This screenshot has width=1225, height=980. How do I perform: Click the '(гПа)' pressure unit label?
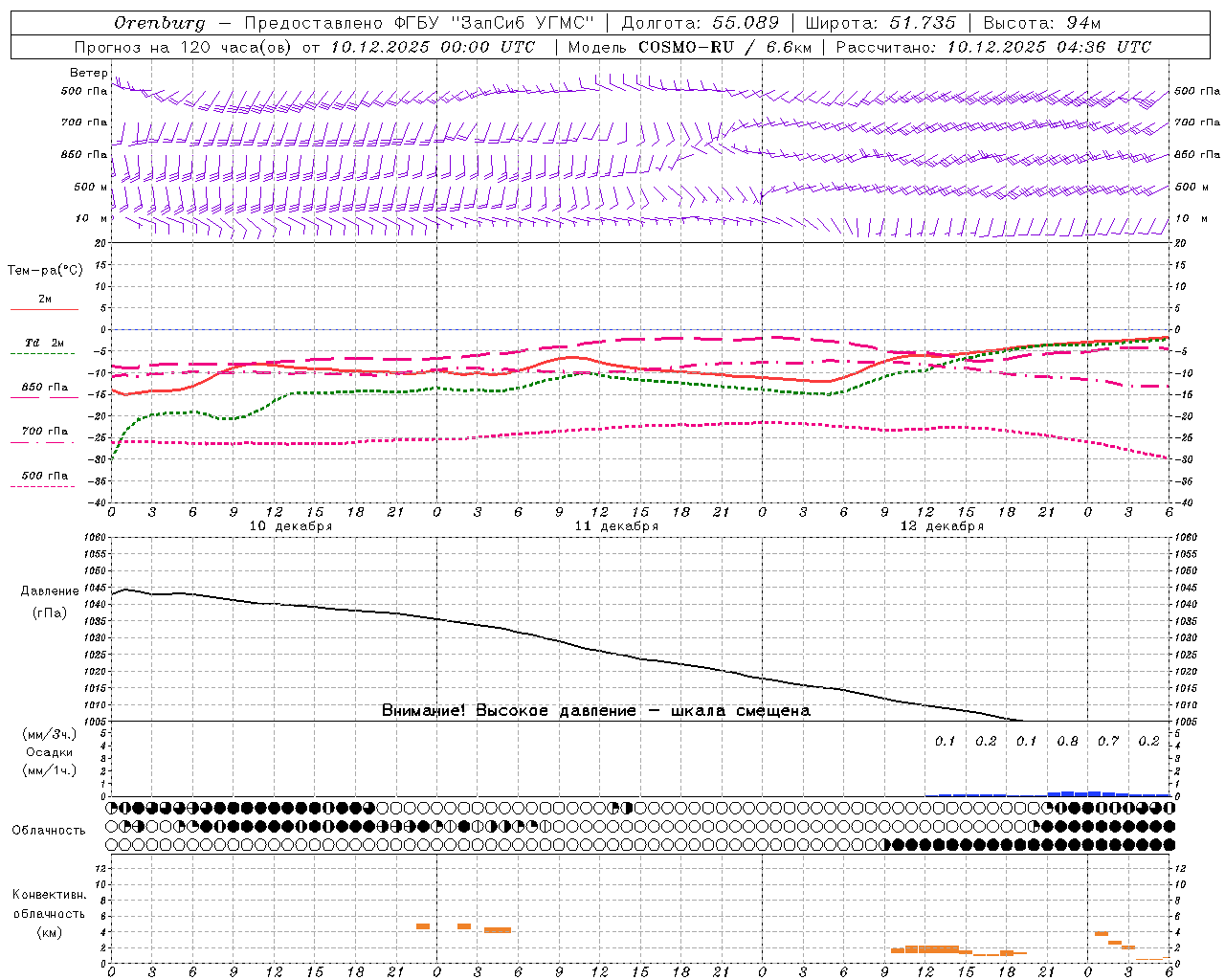[x=49, y=613]
